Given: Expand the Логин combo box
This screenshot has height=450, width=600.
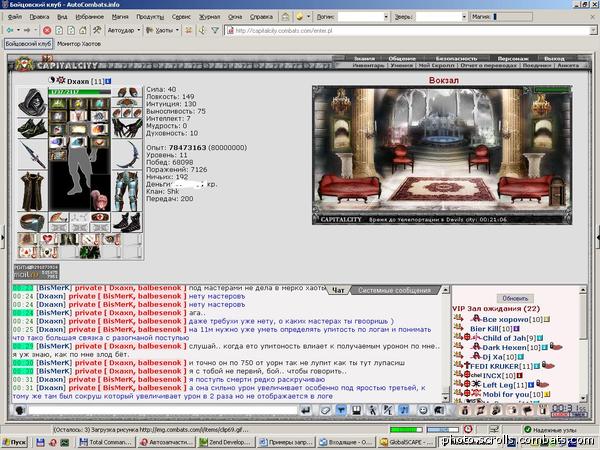Looking at the screenshot, I should pyautogui.click(x=386, y=17).
